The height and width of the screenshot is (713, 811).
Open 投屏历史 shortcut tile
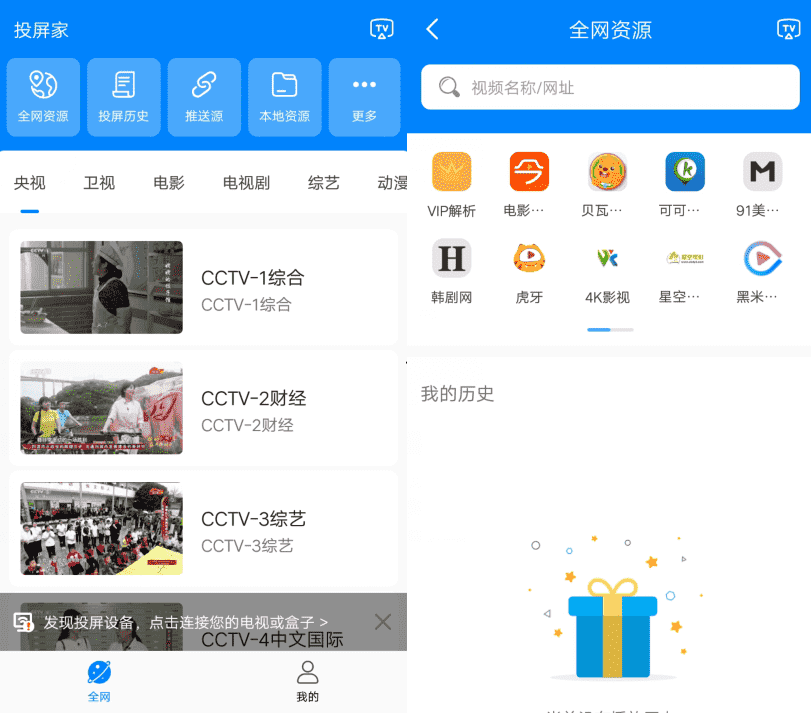[124, 97]
